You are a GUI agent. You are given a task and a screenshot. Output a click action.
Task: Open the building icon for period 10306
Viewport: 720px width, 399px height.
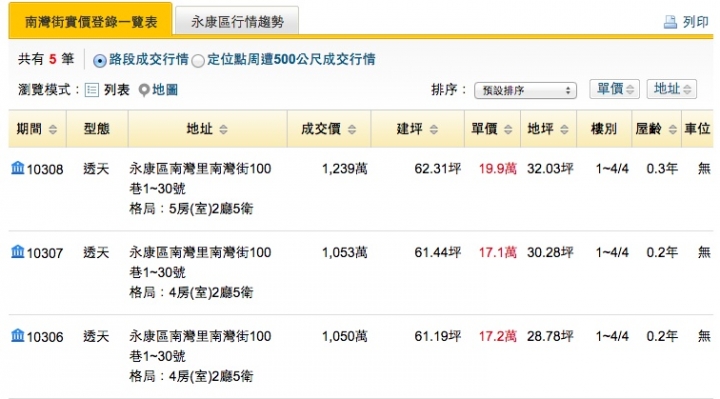tap(18, 336)
